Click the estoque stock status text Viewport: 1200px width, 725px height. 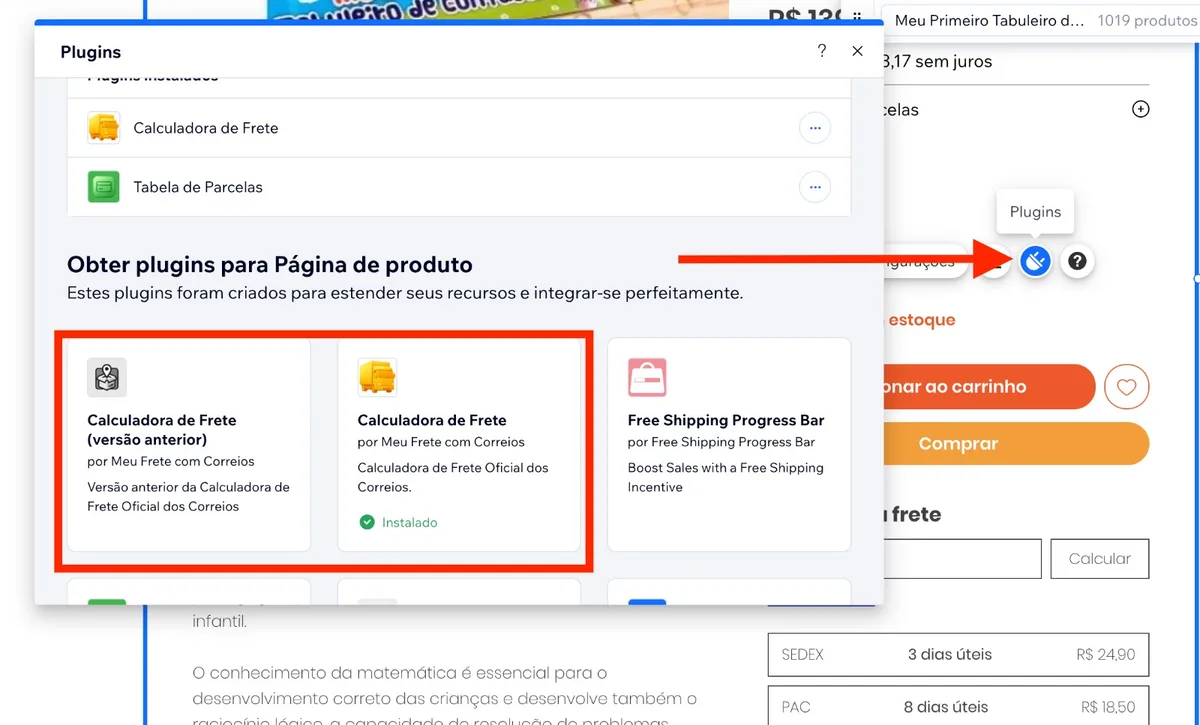[921, 320]
